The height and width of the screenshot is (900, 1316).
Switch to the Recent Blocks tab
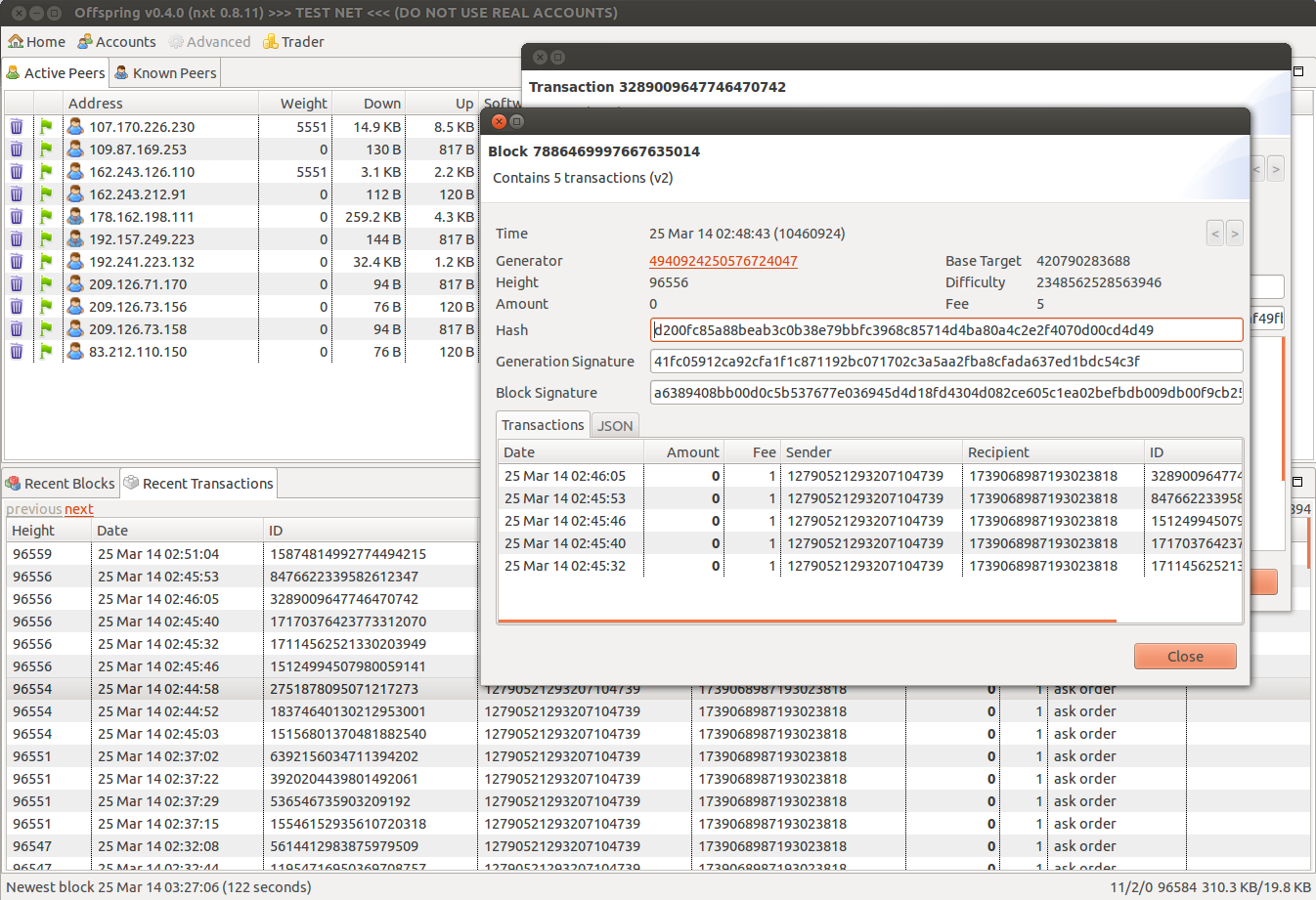(x=60, y=484)
